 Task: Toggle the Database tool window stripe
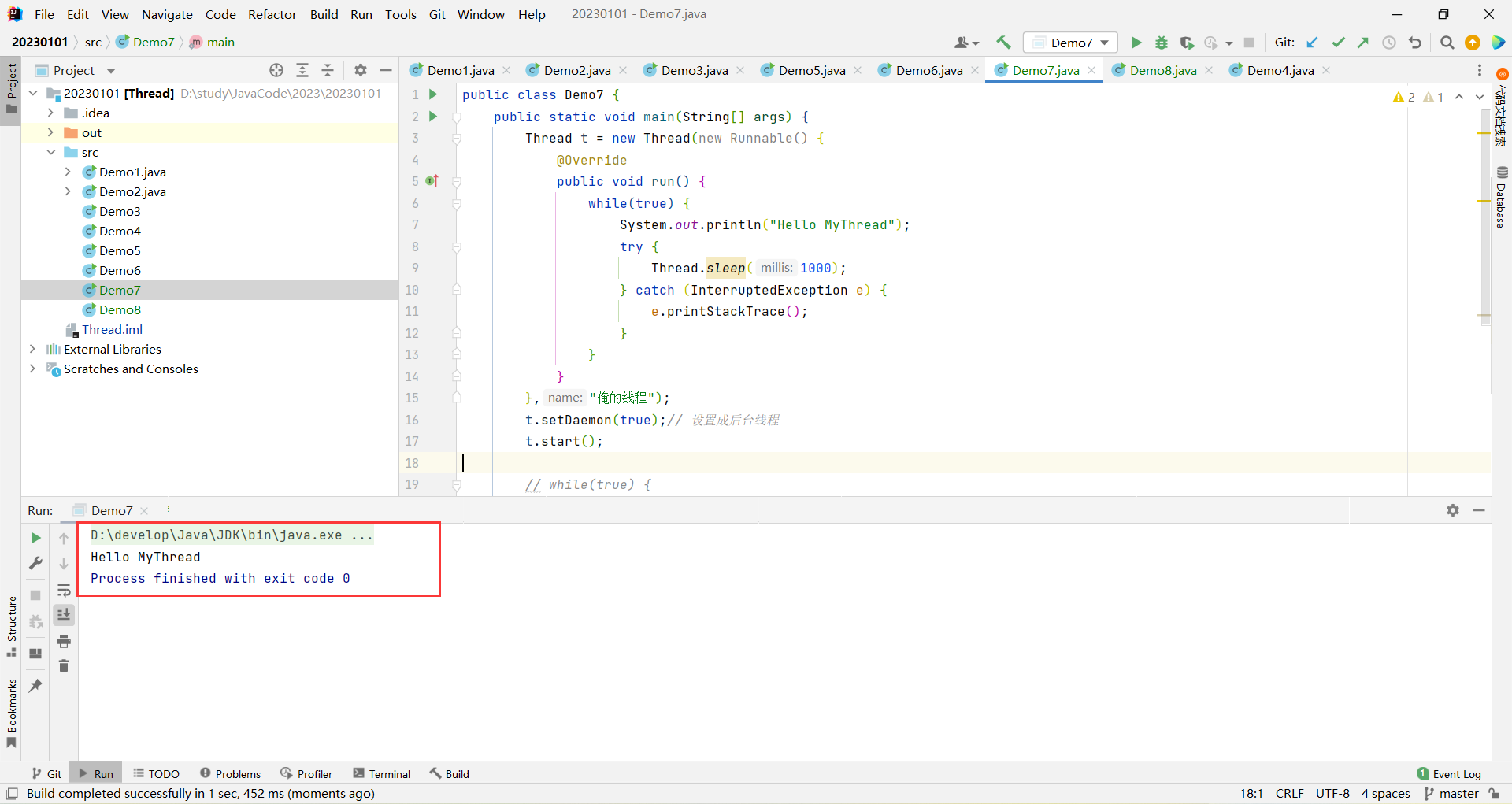pyautogui.click(x=1502, y=197)
